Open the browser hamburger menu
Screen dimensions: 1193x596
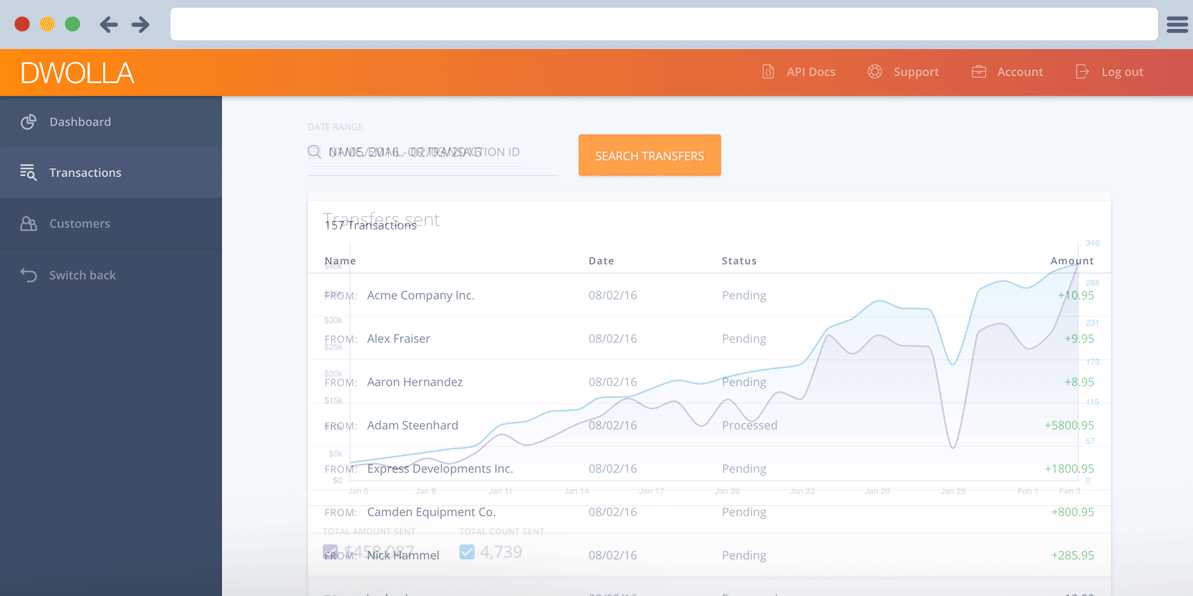1176,24
